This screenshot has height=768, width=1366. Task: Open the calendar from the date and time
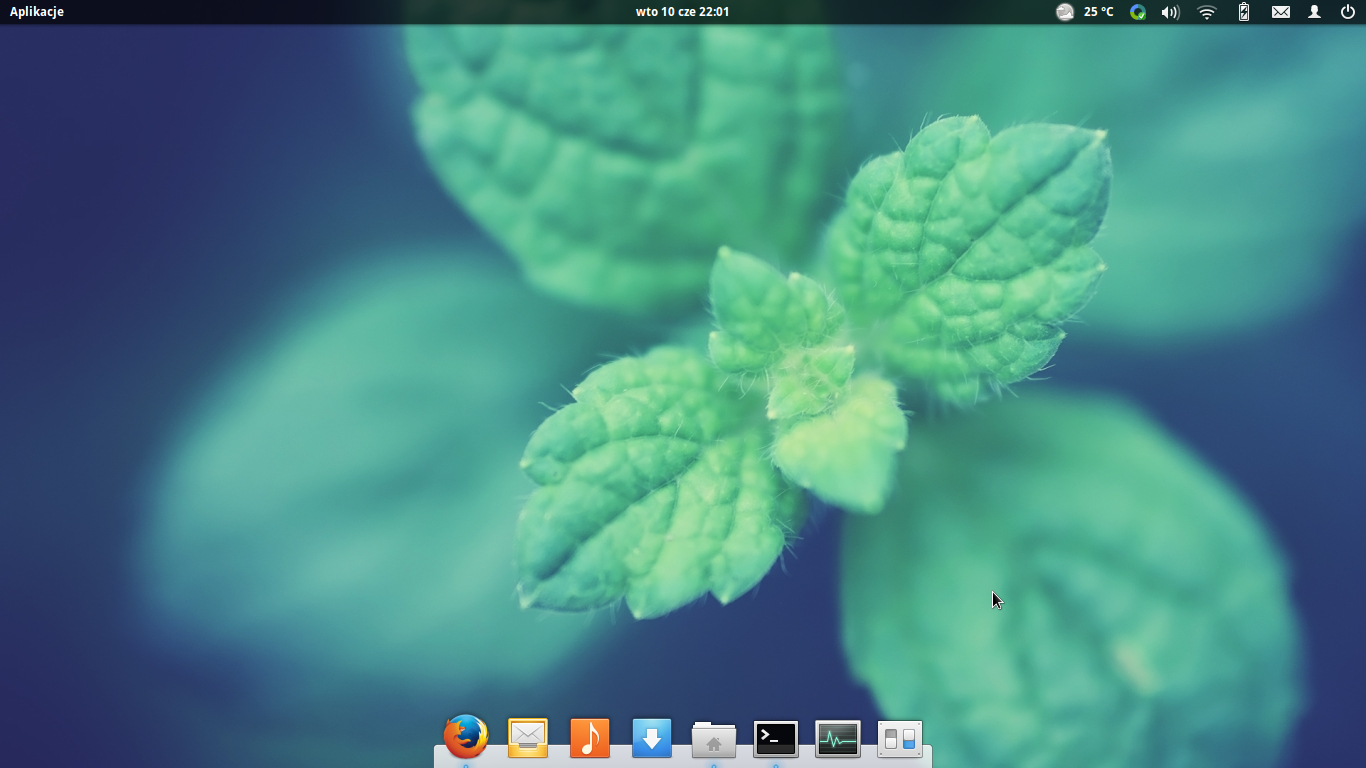[682, 12]
